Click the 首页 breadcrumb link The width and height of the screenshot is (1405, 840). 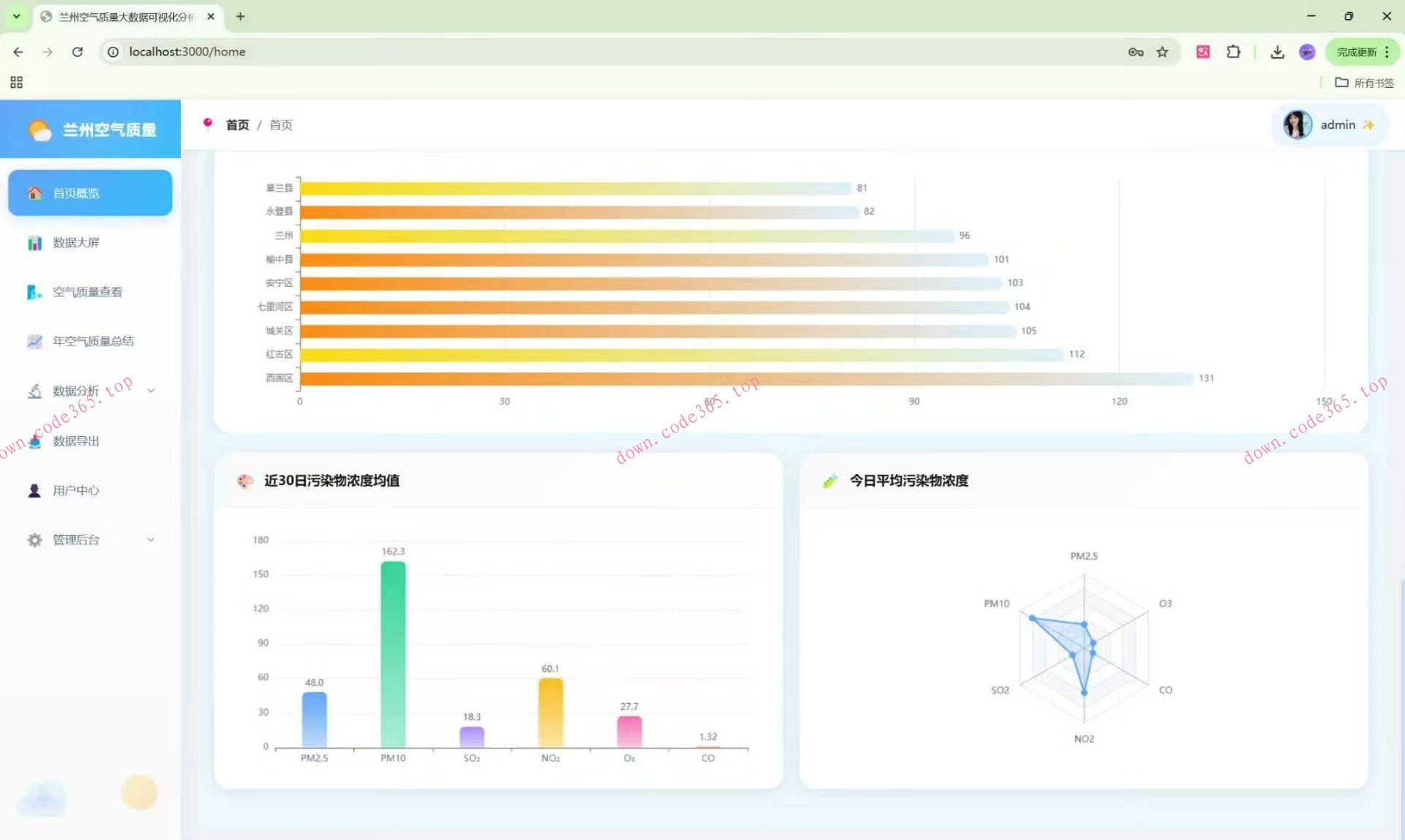(237, 125)
